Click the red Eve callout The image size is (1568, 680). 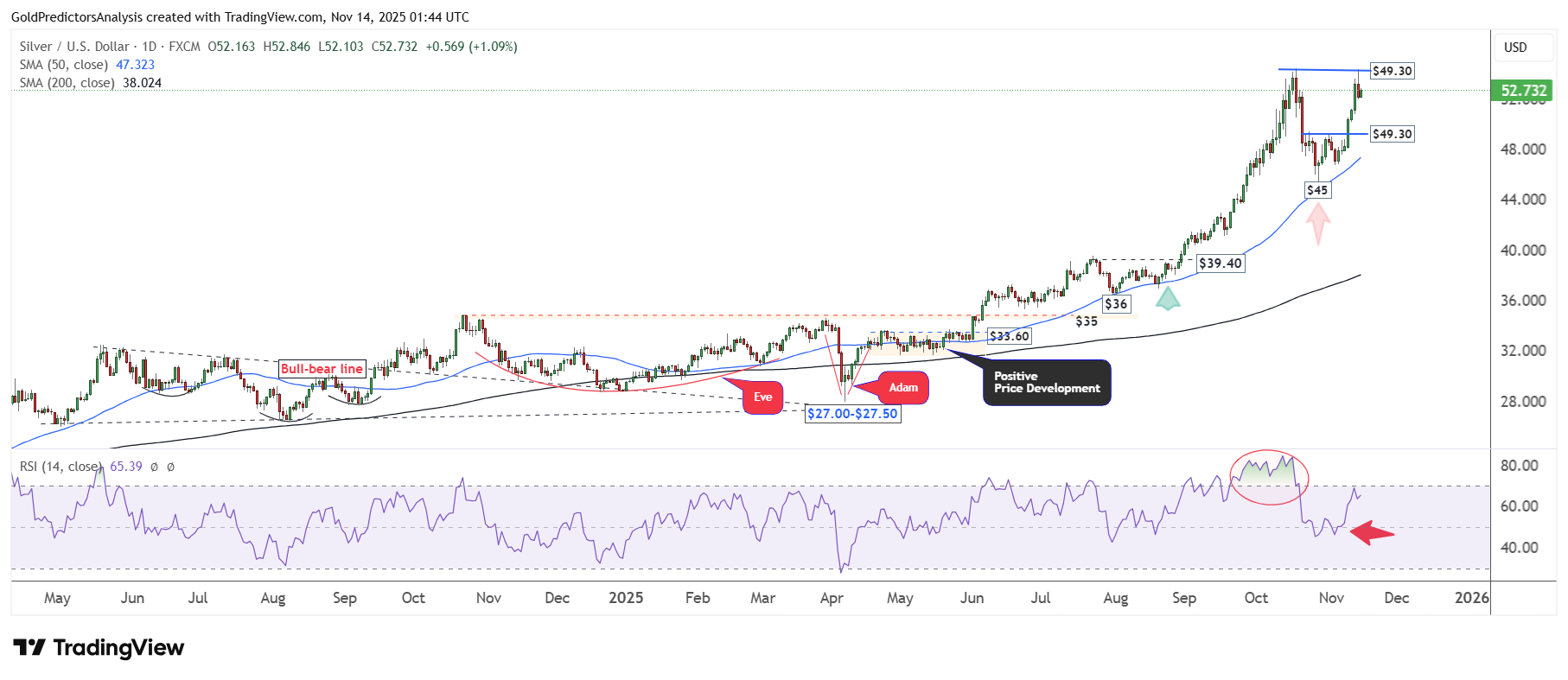(762, 397)
